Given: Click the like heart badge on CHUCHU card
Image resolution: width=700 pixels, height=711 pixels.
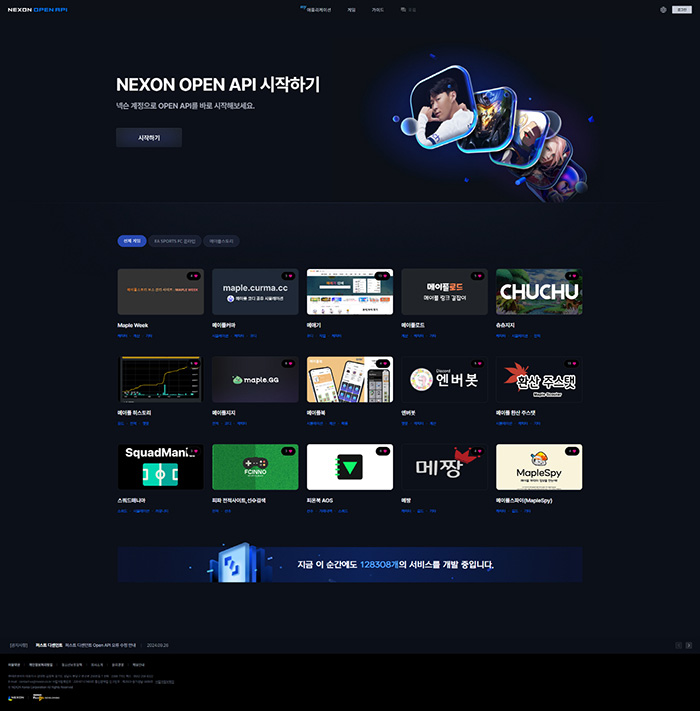Looking at the screenshot, I should (572, 275).
